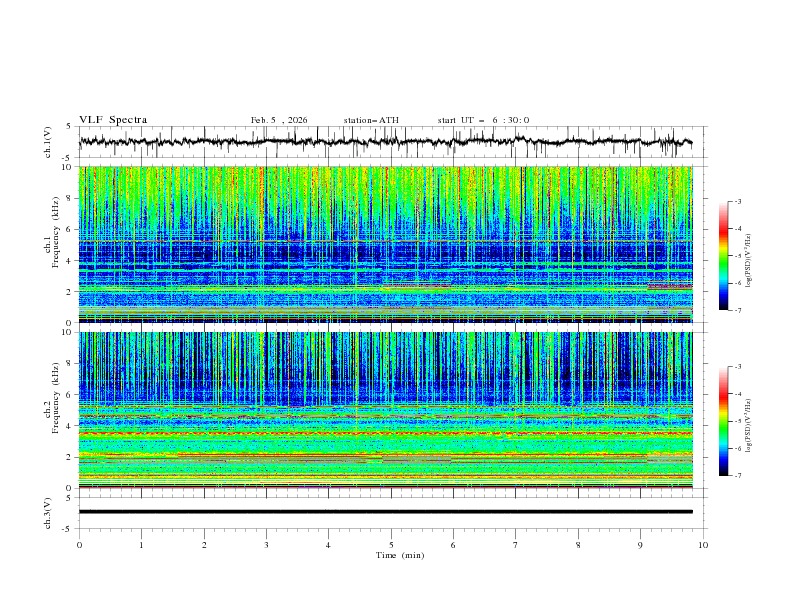Click the '6' kHz tick on ch.2 spectrogram
The height and width of the screenshot is (612, 792).
pos(72,394)
